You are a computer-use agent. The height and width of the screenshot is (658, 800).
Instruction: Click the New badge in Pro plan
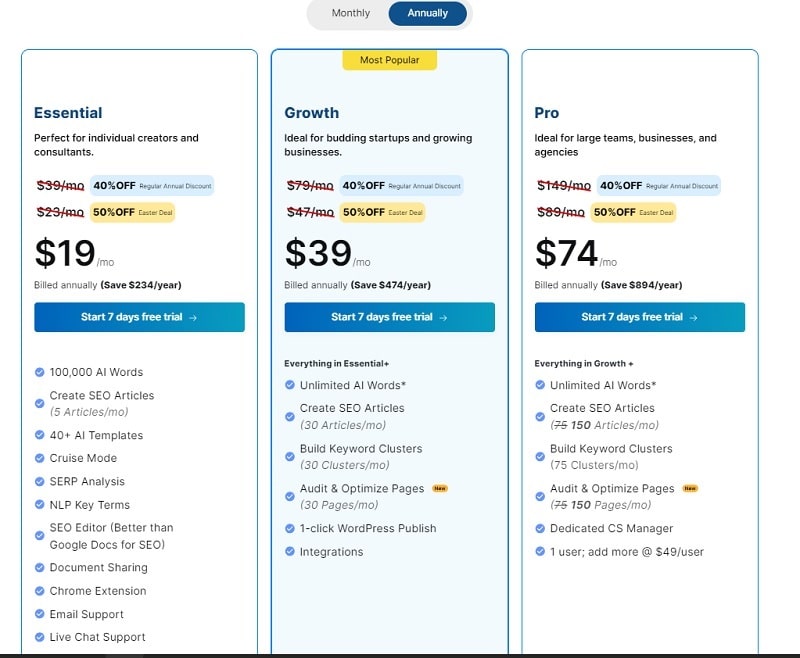pyautogui.click(x=689, y=489)
